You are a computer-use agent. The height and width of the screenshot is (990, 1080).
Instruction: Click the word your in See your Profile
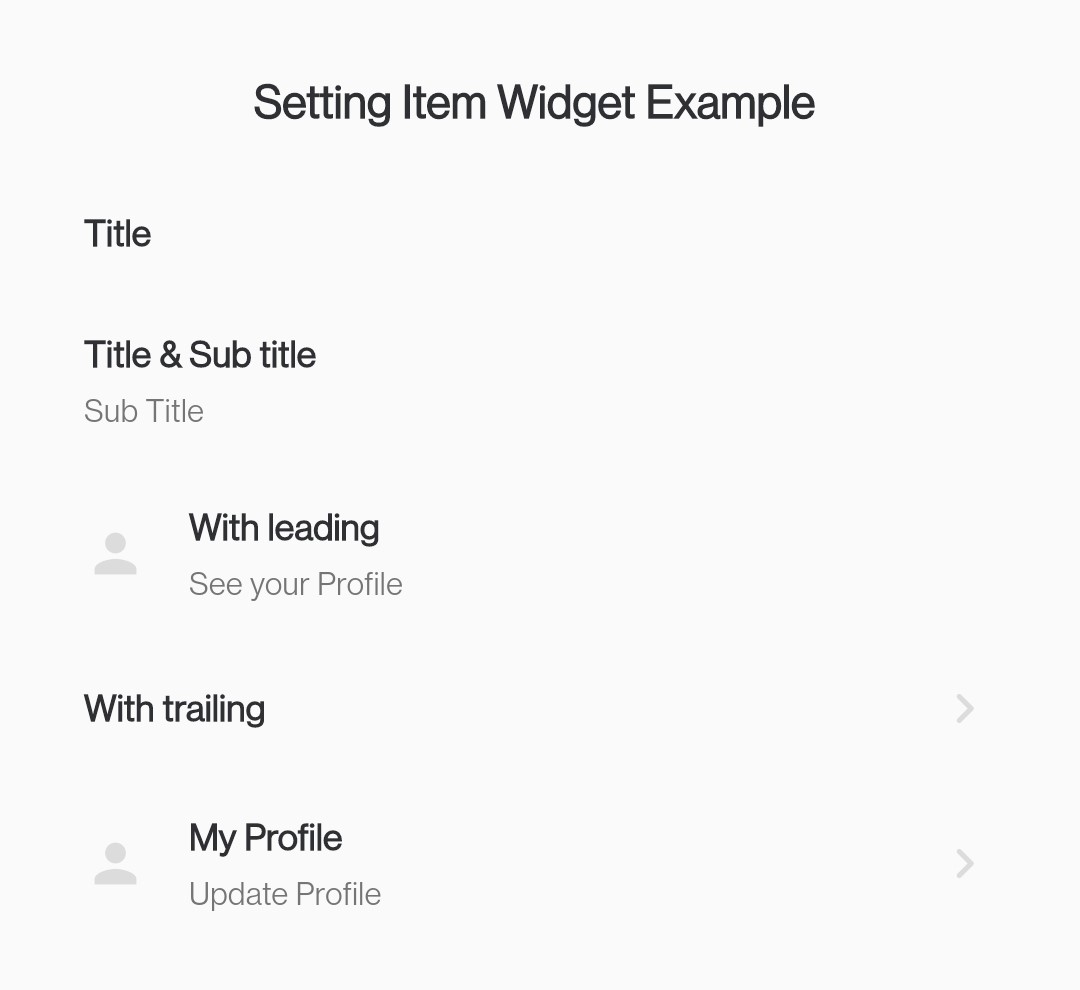[x=277, y=586]
